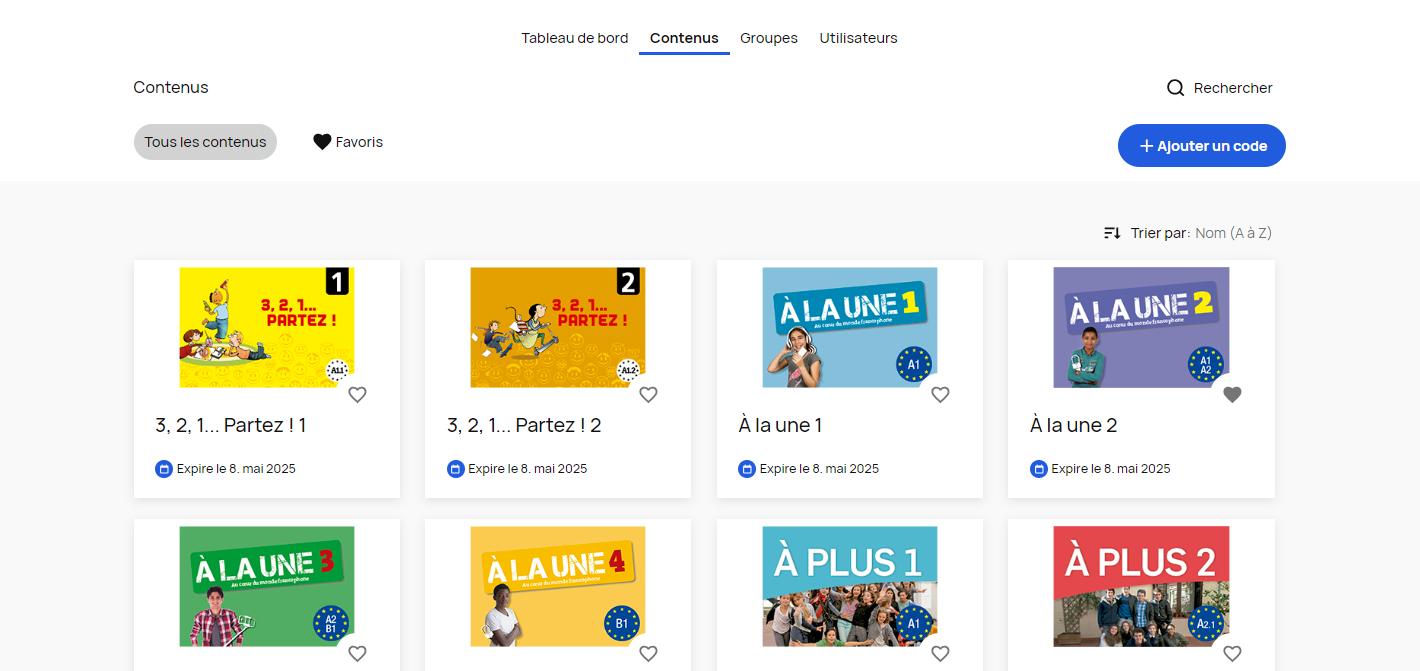Add À la une 4 to favorites

pyautogui.click(x=648, y=653)
